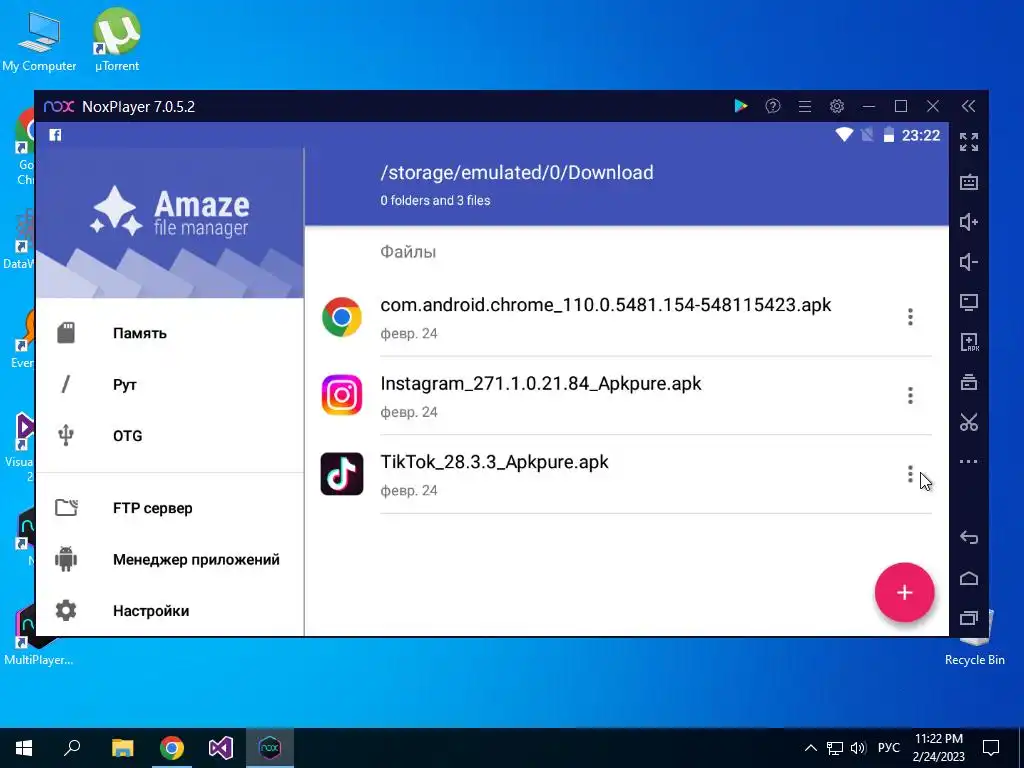Click NoxPlayer taskbar icon
This screenshot has width=1024, height=768.
[270, 748]
